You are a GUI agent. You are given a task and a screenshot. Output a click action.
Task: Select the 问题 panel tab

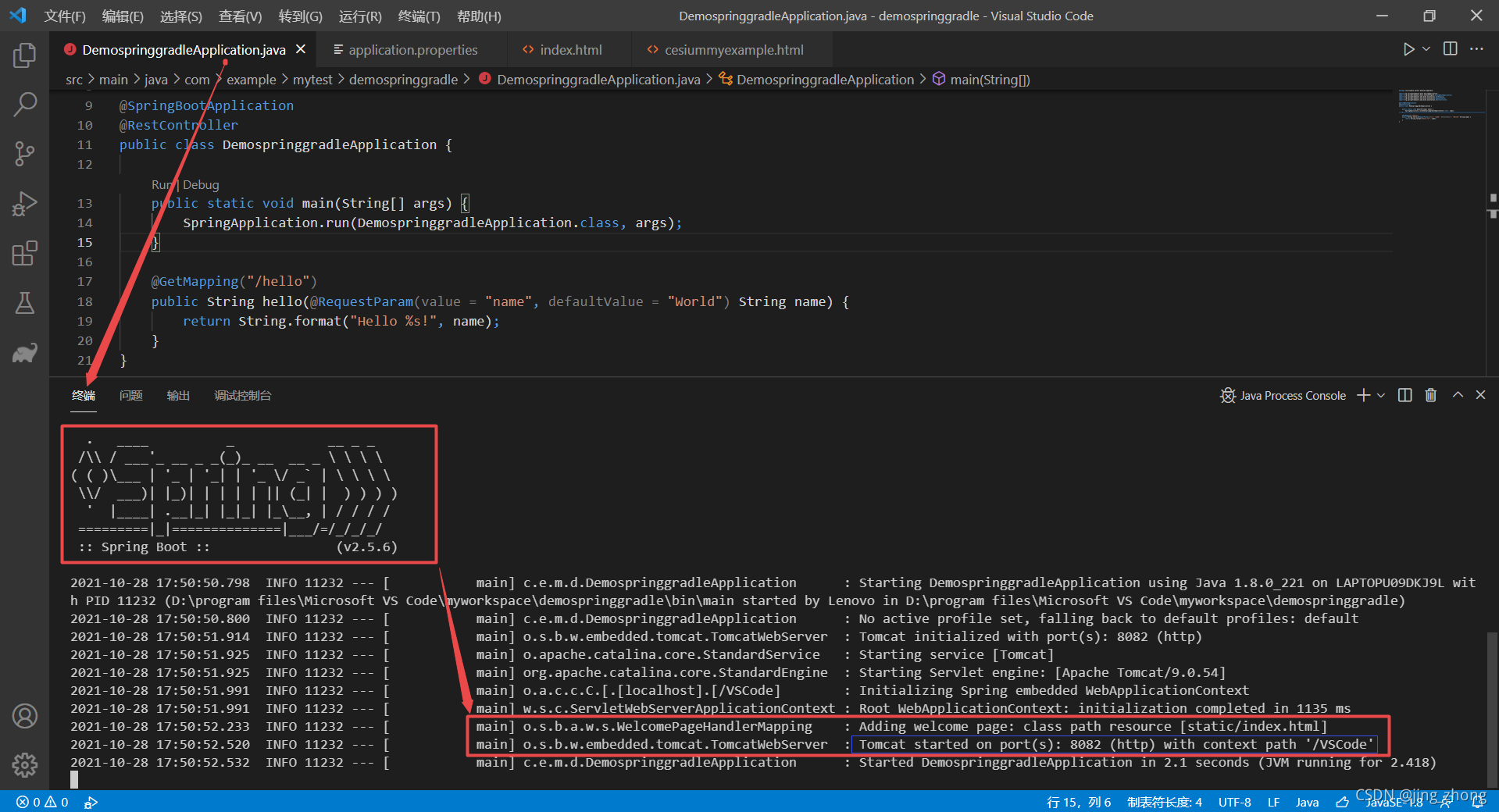pyautogui.click(x=130, y=396)
